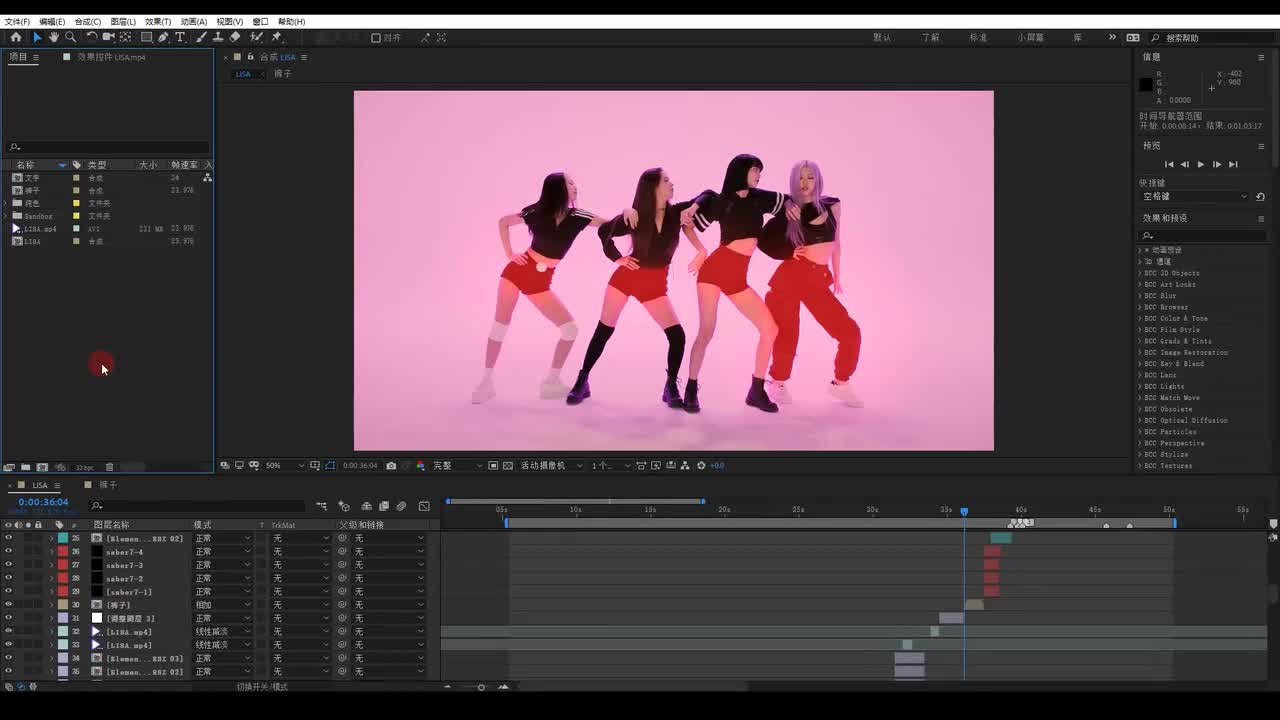Open TrkMat dropdown for saber7-3
Viewport: 1280px width, 720px height.
pyautogui.click(x=301, y=565)
